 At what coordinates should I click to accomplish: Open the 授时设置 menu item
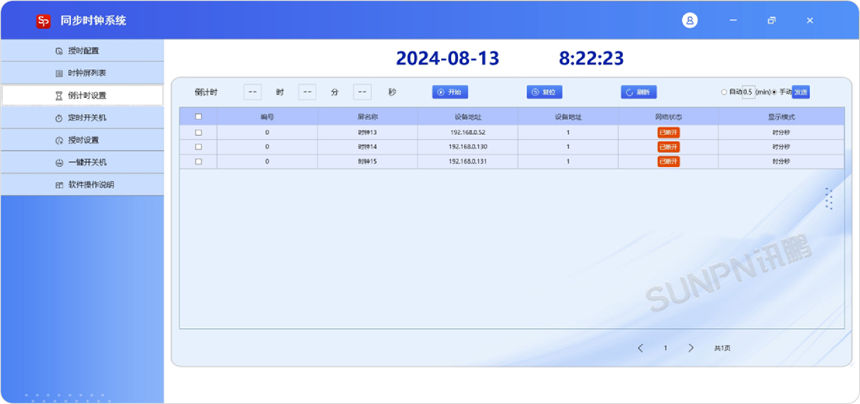click(83, 140)
